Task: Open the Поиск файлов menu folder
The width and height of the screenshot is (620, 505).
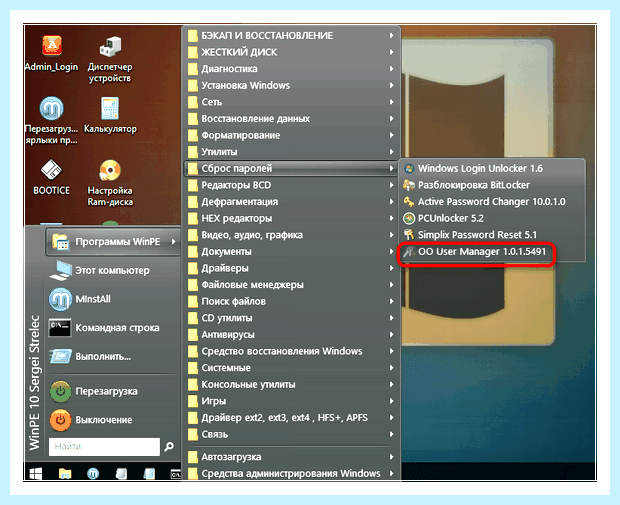Action: (291, 301)
